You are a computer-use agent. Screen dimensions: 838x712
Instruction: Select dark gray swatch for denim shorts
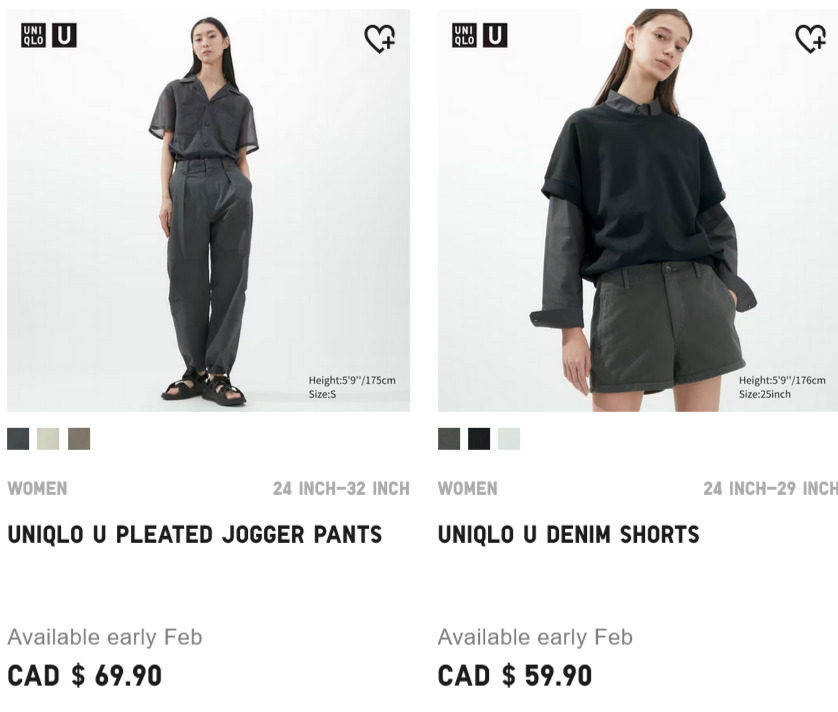(449, 439)
